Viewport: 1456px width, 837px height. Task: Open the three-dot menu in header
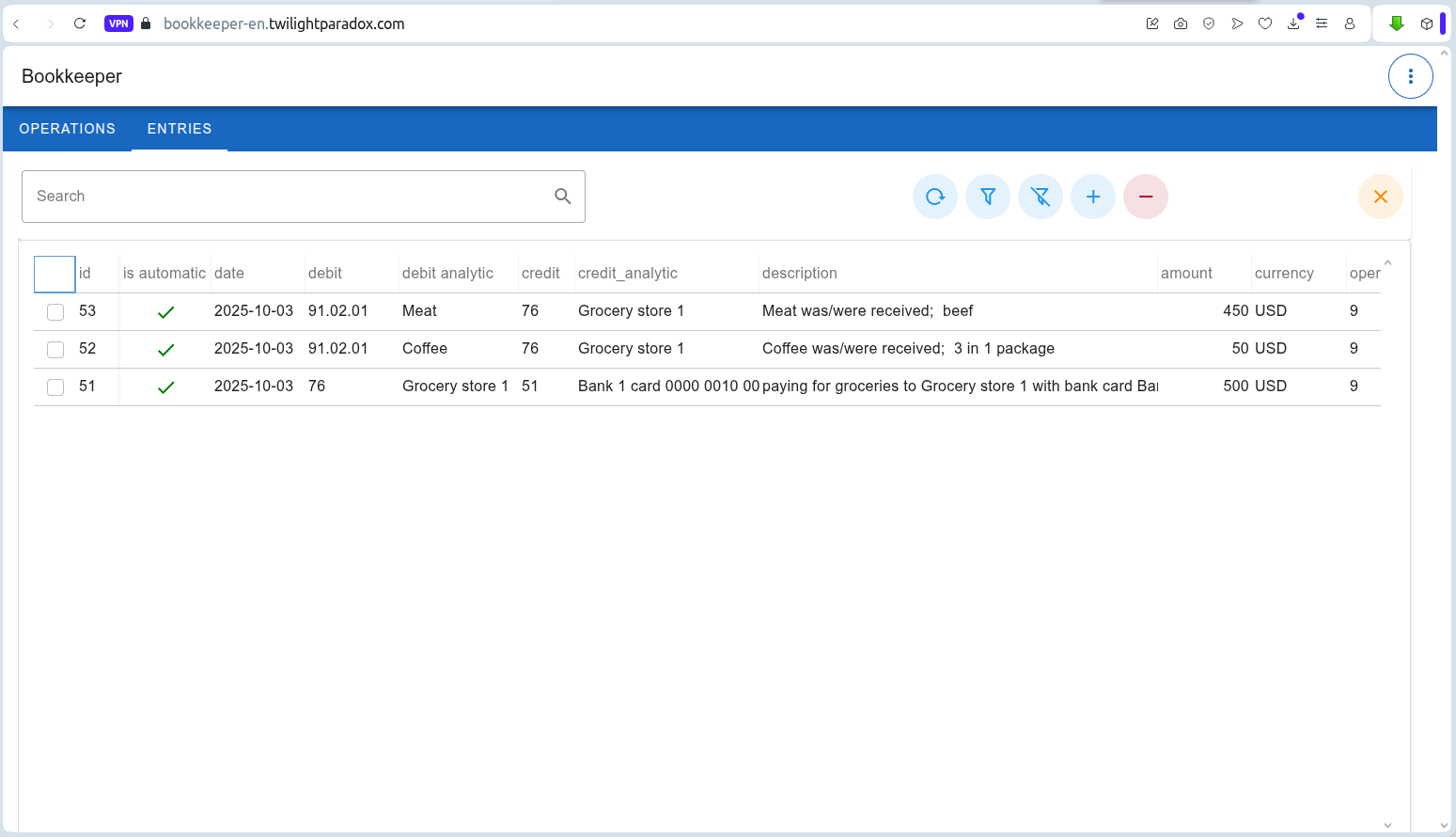coord(1410,76)
